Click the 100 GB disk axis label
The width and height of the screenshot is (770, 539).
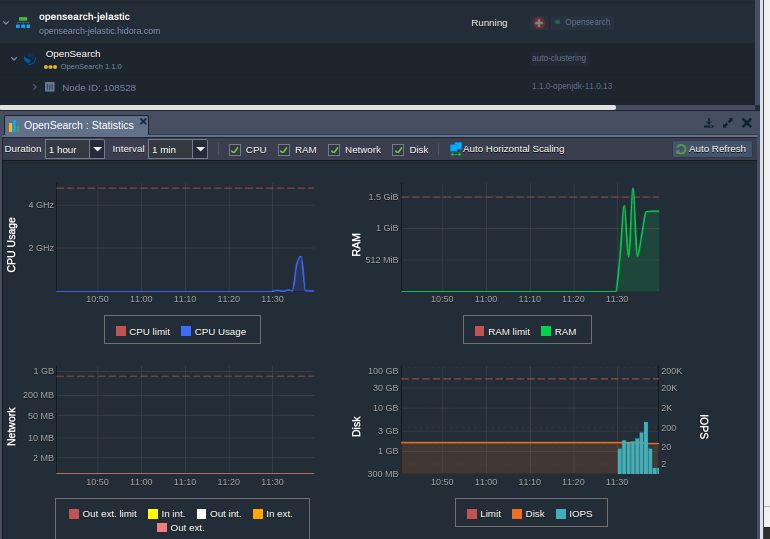click(383, 371)
